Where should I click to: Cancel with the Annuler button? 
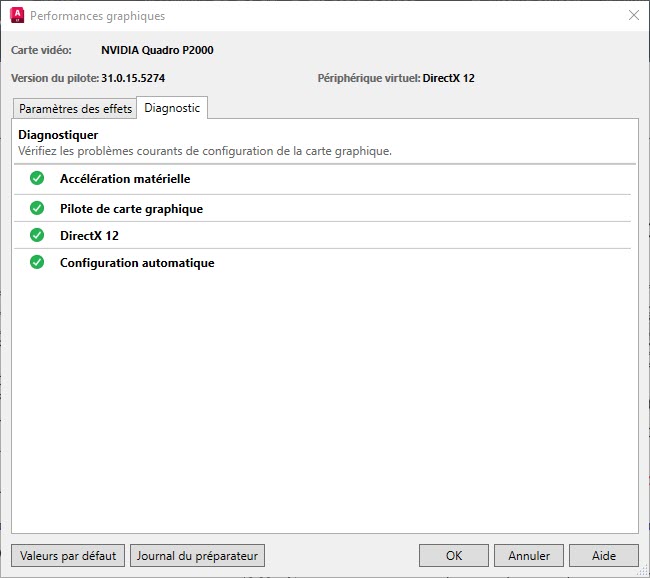529,556
